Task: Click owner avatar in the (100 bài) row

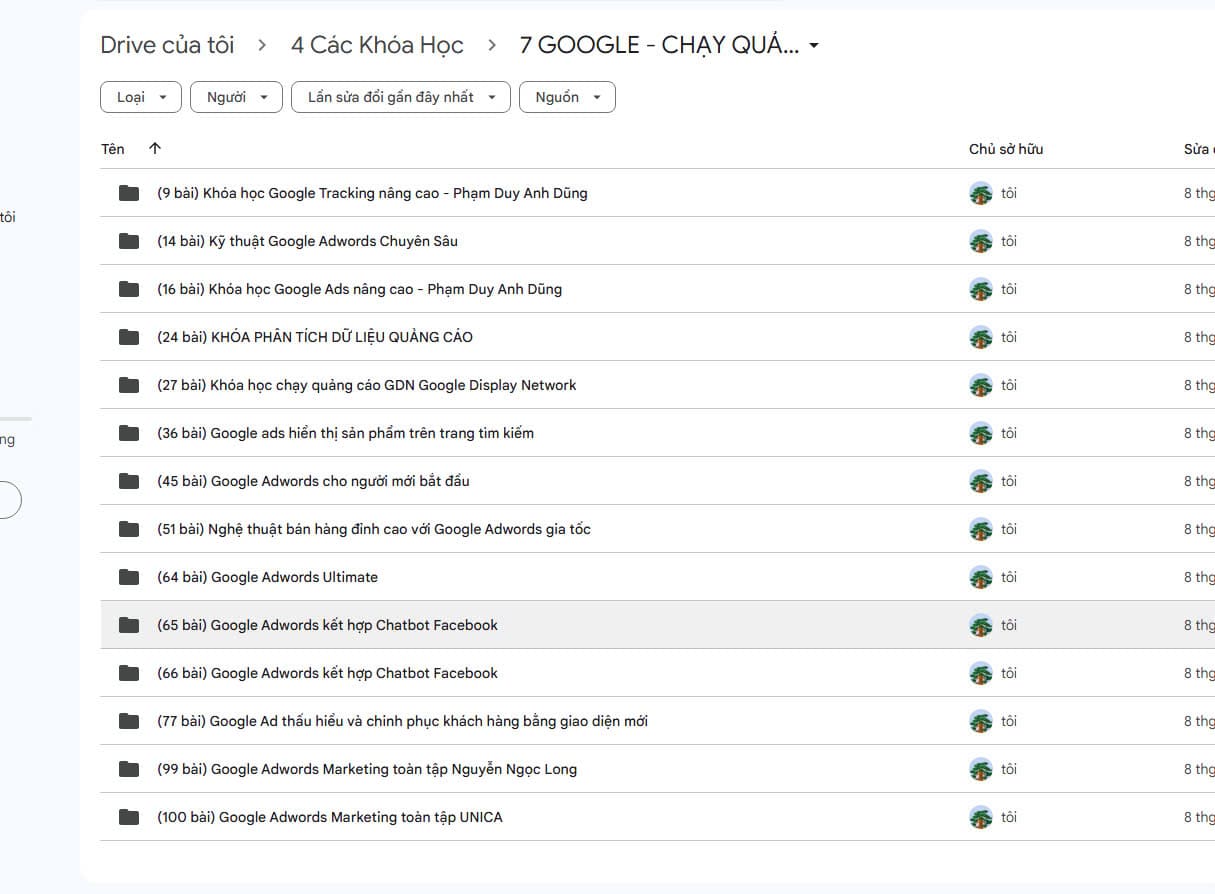Action: [981, 817]
